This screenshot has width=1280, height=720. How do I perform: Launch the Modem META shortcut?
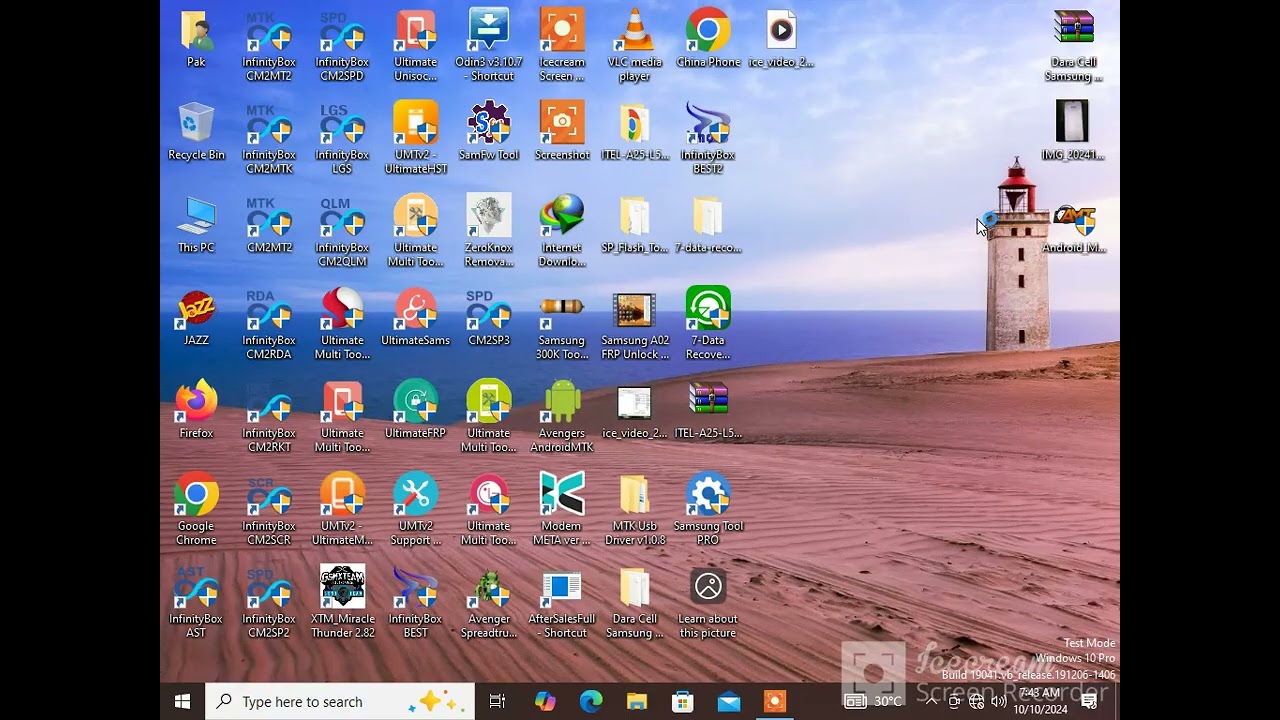pos(561,496)
